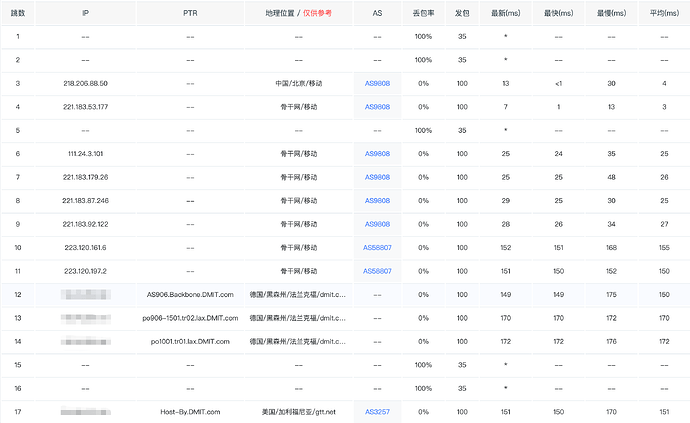
Task: Click the IP column header
Action: 85,13
